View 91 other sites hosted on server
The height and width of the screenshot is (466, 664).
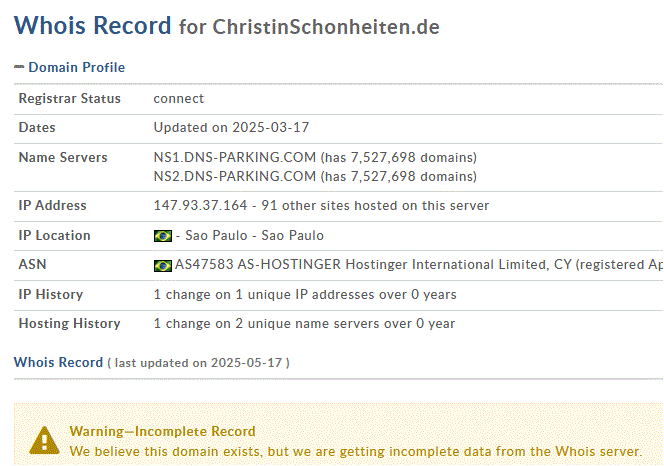click(375, 205)
